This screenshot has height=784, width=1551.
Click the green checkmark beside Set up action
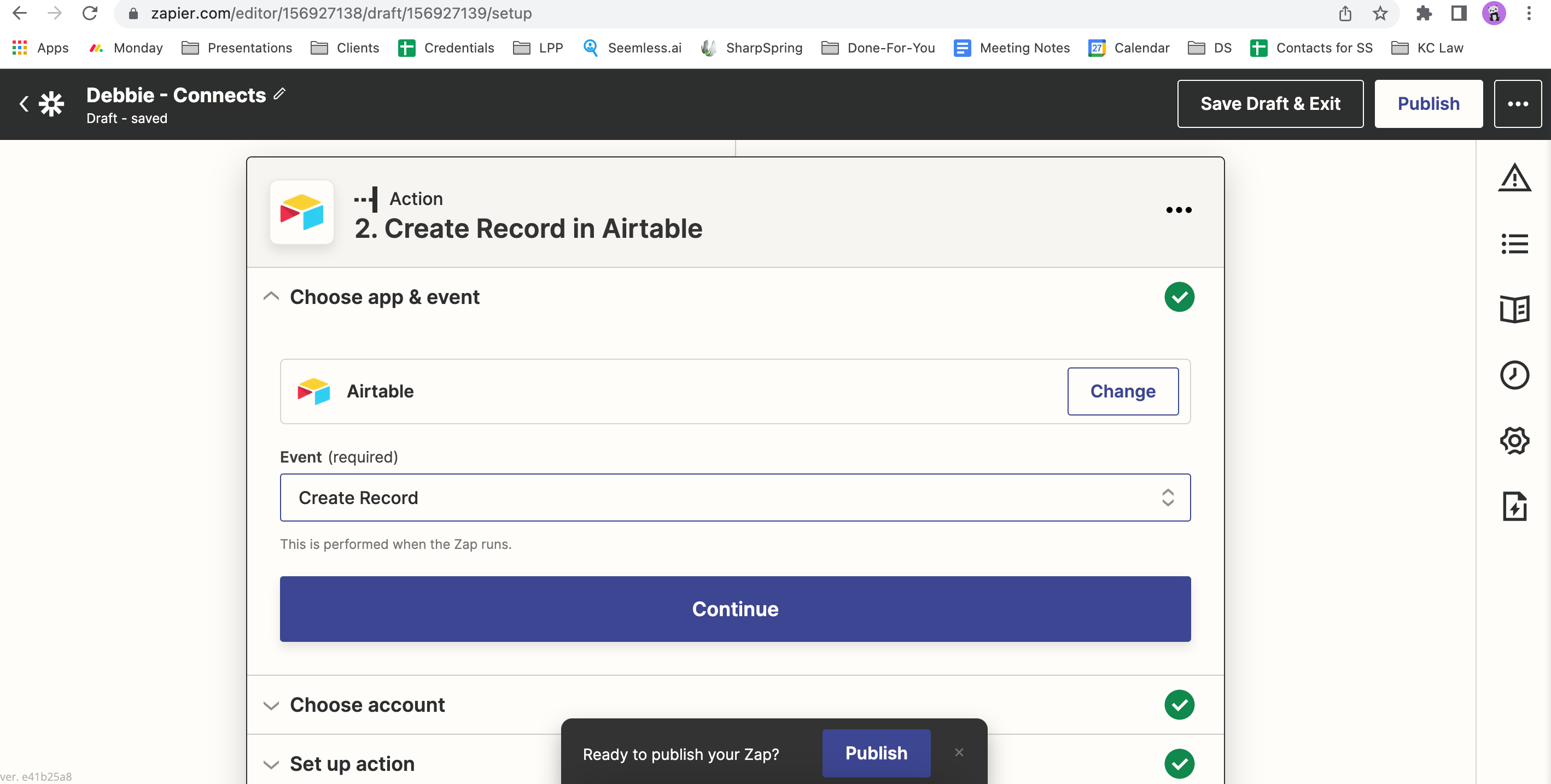[x=1179, y=764]
